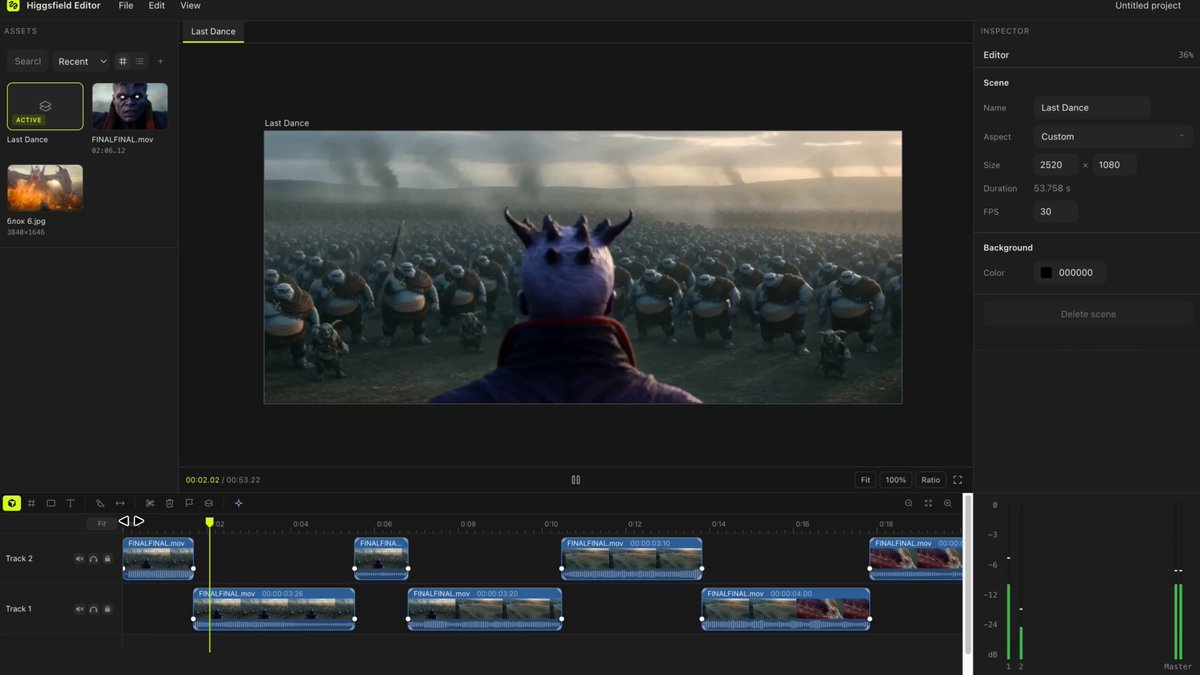Screen dimensions: 1200x675
Task: Zoom in on the timeline
Action: 948,503
